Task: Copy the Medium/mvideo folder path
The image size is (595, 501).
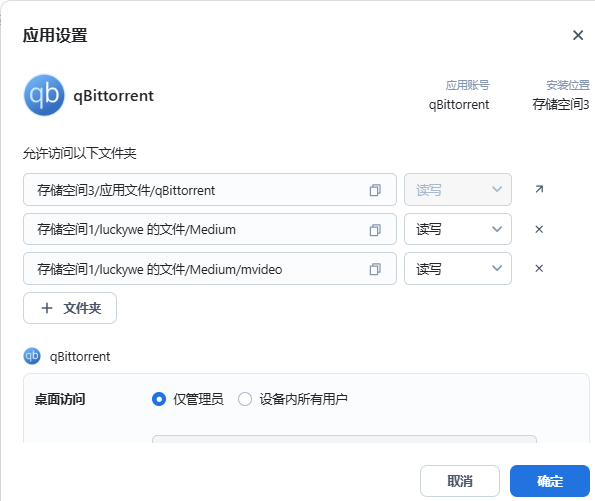Action: [375, 269]
